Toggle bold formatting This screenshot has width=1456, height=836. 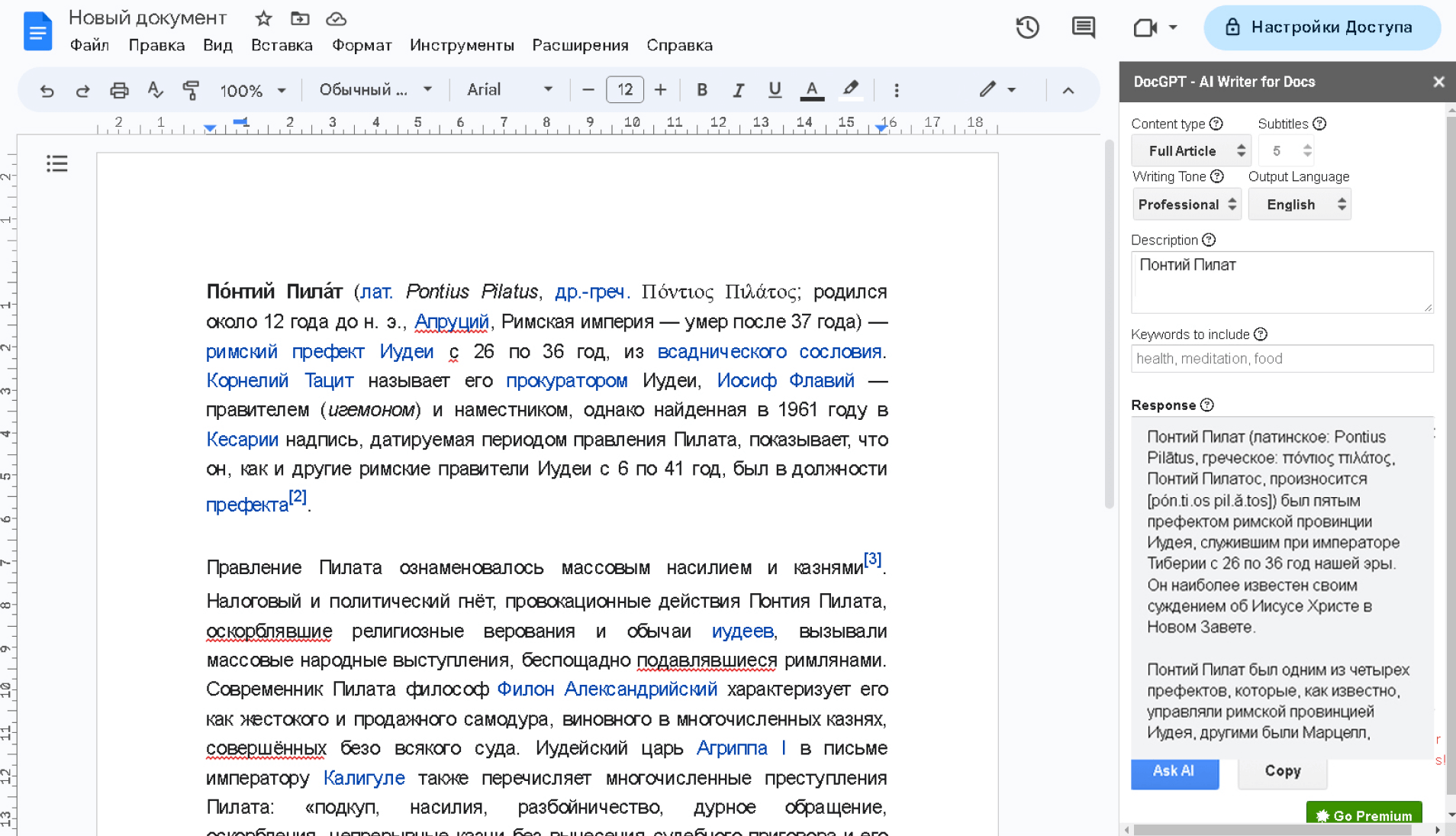(x=701, y=90)
